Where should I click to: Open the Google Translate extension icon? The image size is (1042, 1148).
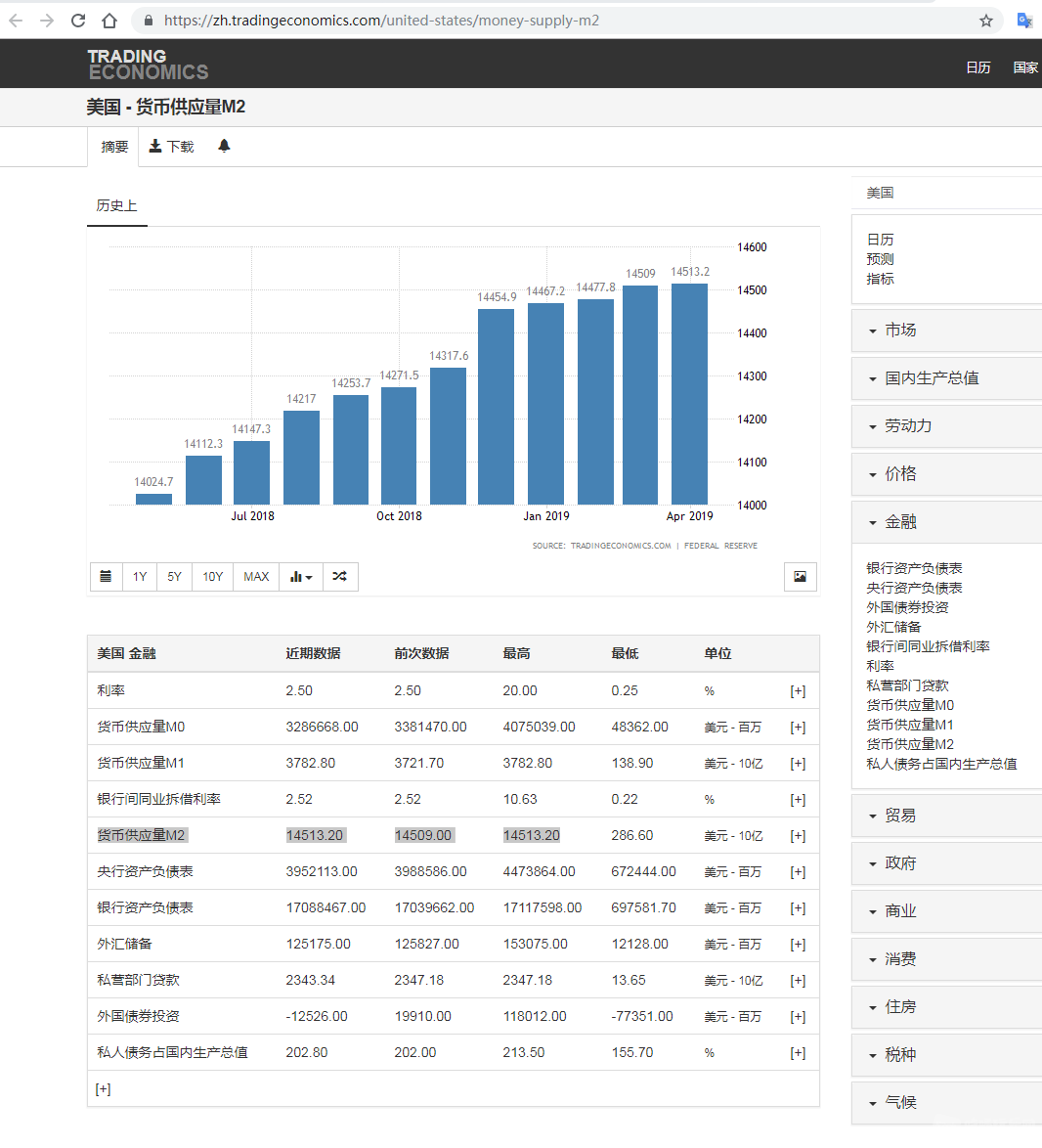click(1024, 21)
